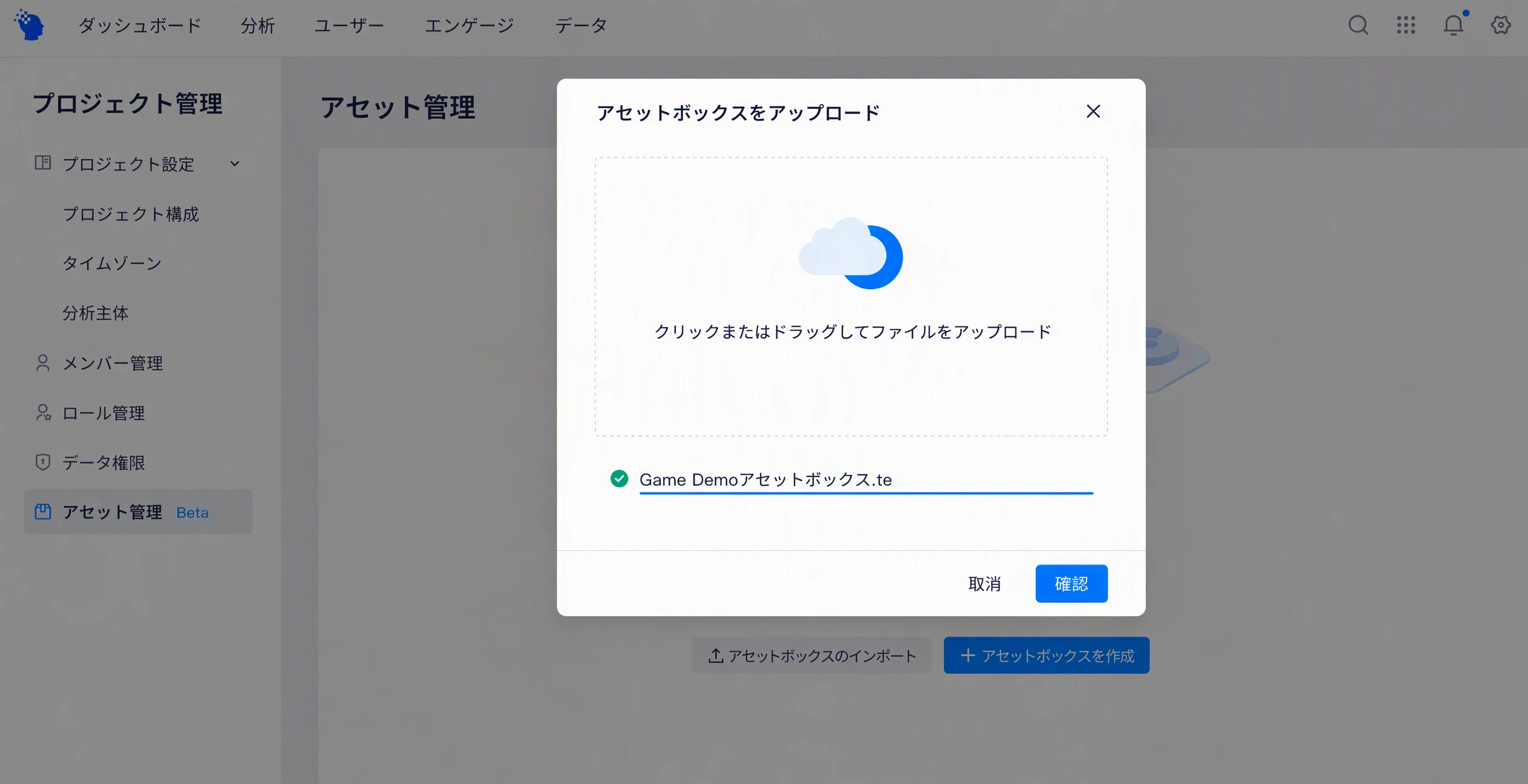Select メンバー管理 in the sidebar
The width and height of the screenshot is (1528, 784).
click(x=112, y=363)
